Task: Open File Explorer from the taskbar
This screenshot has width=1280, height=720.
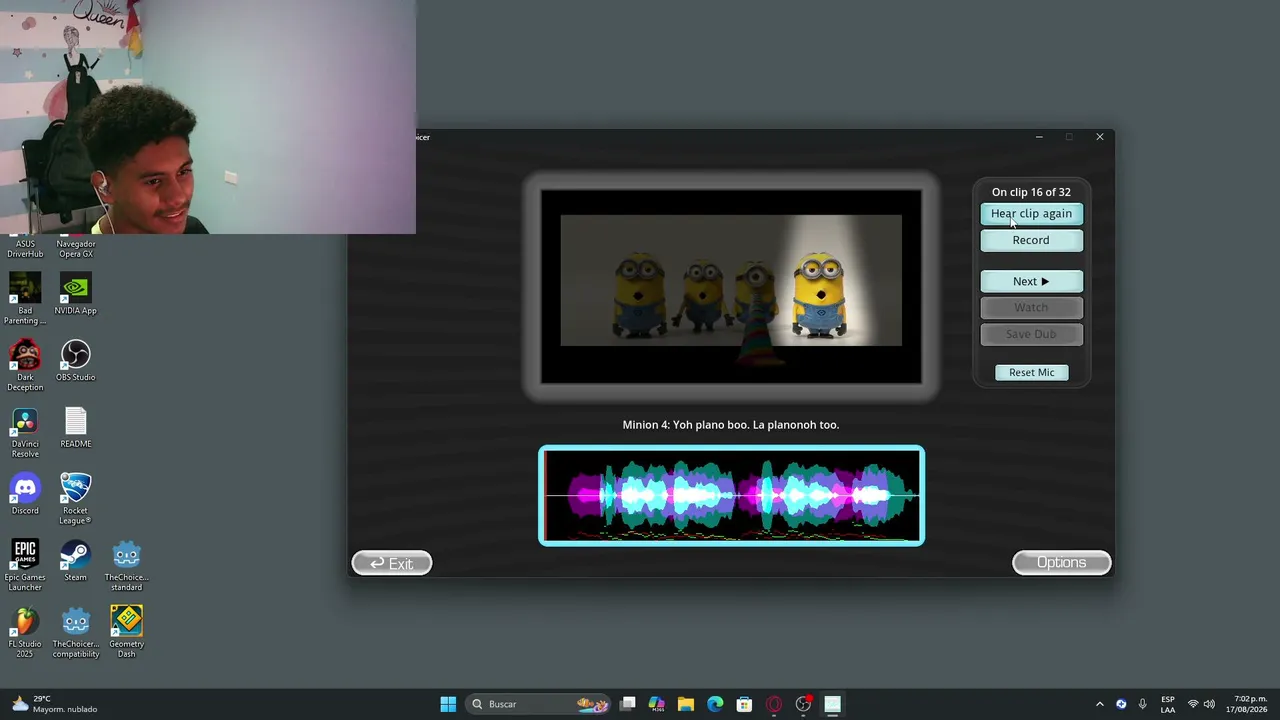Action: coord(686,704)
